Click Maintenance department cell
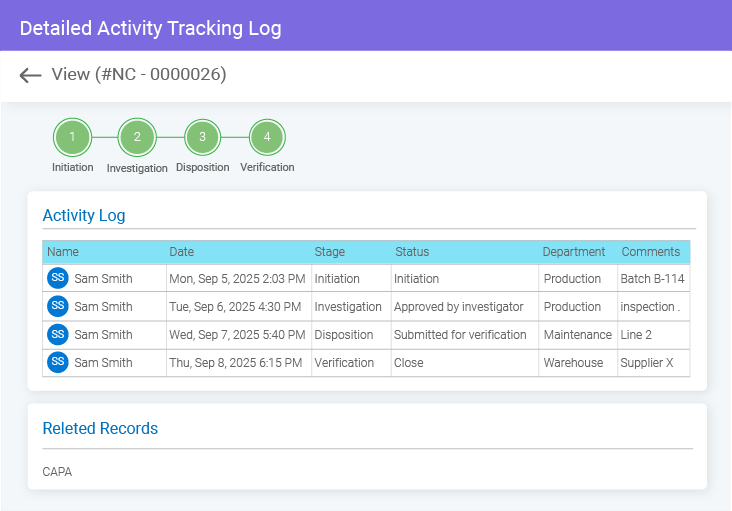Viewport: 732px width, 511px height. click(577, 335)
